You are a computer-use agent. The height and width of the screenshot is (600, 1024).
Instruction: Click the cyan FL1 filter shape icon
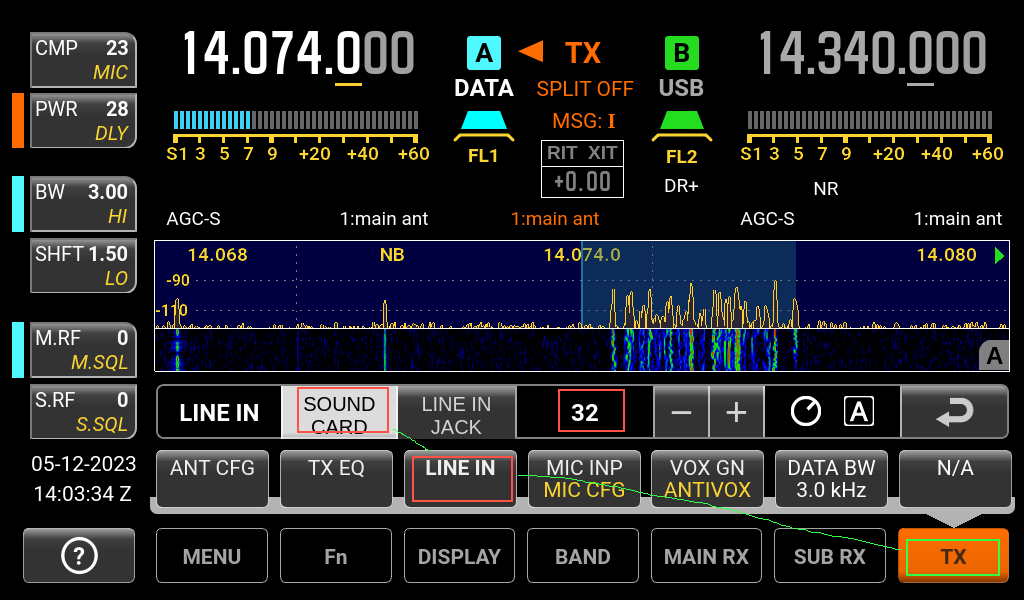click(x=484, y=125)
